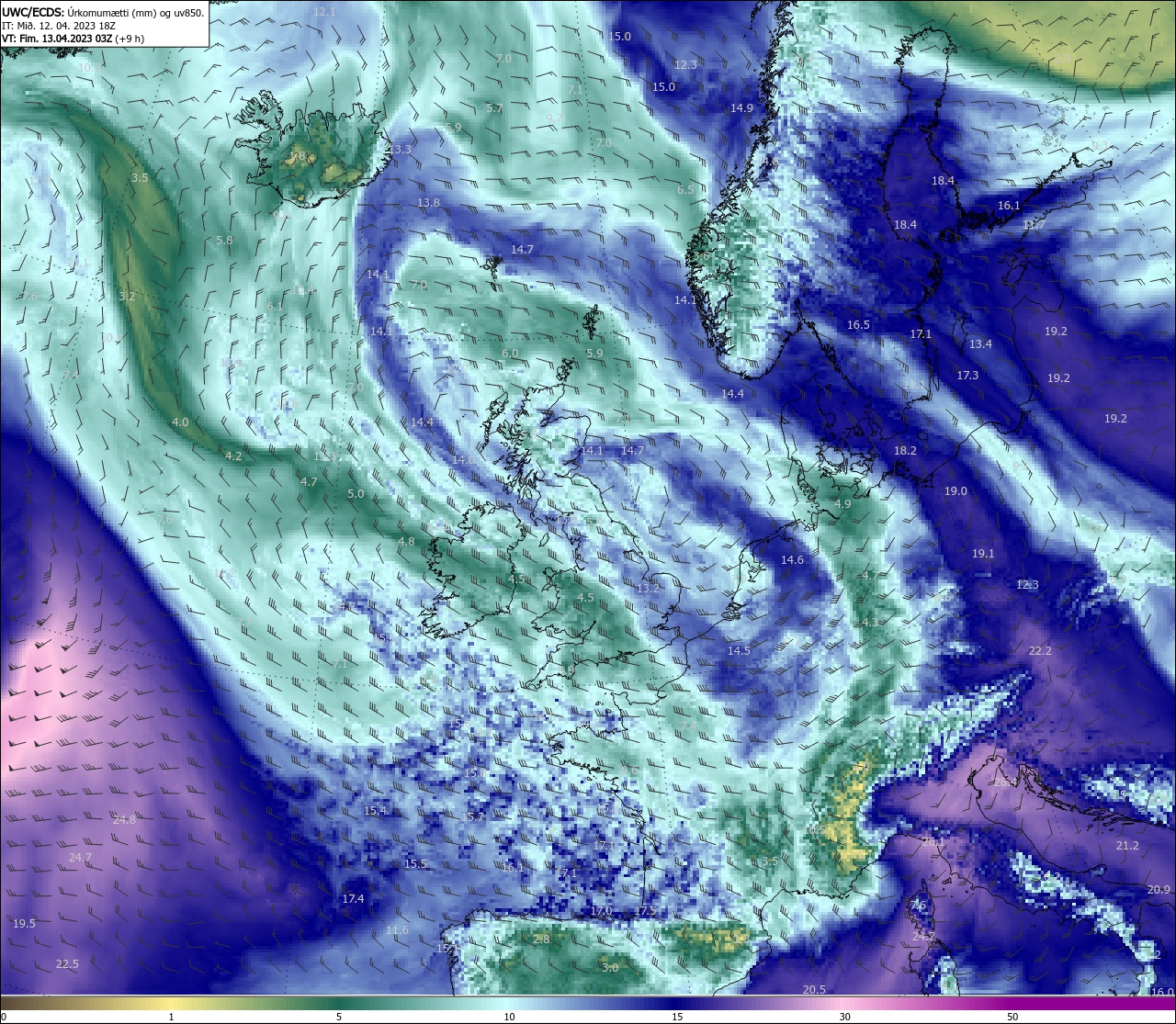This screenshot has width=1176, height=1024.
Task: Select the 17.4 value west of Iberia
Action: (353, 898)
